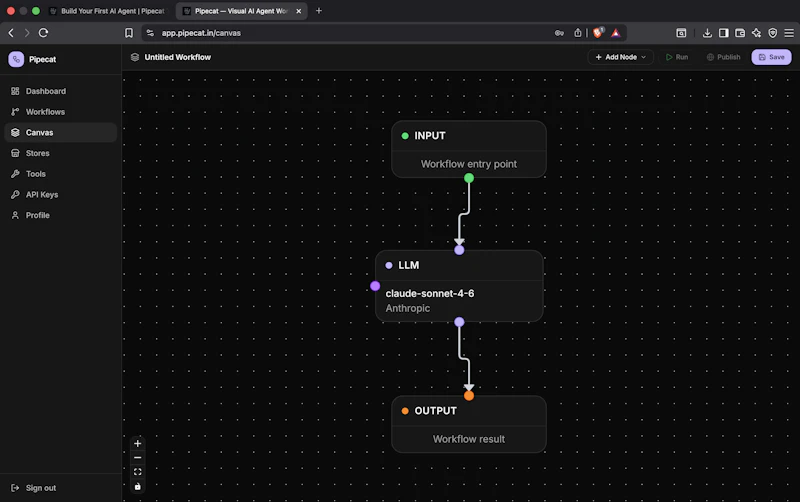Open the Brave Shields icon

pyautogui.click(x=598, y=33)
